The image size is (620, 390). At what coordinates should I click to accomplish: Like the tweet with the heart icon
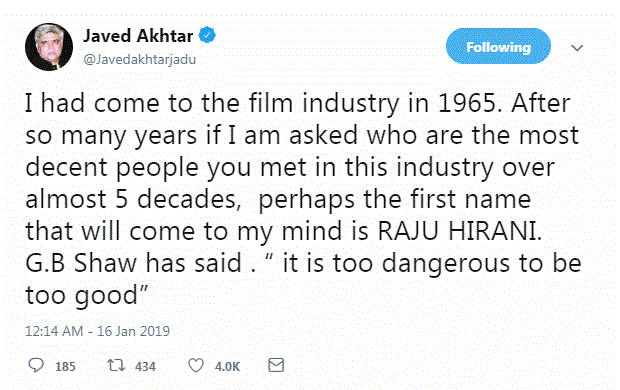click(196, 365)
